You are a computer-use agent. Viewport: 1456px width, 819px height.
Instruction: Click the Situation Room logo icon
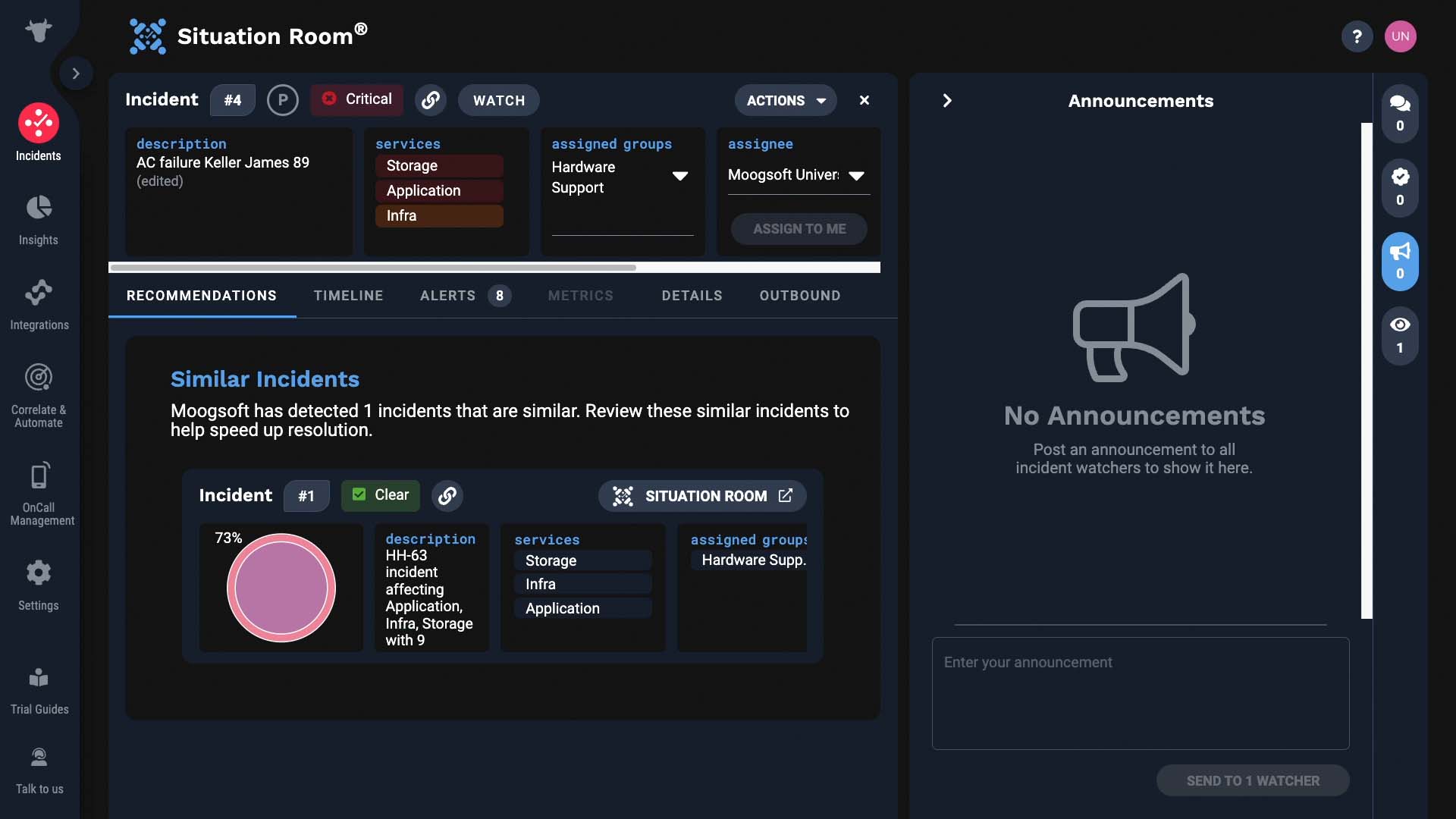tap(147, 36)
